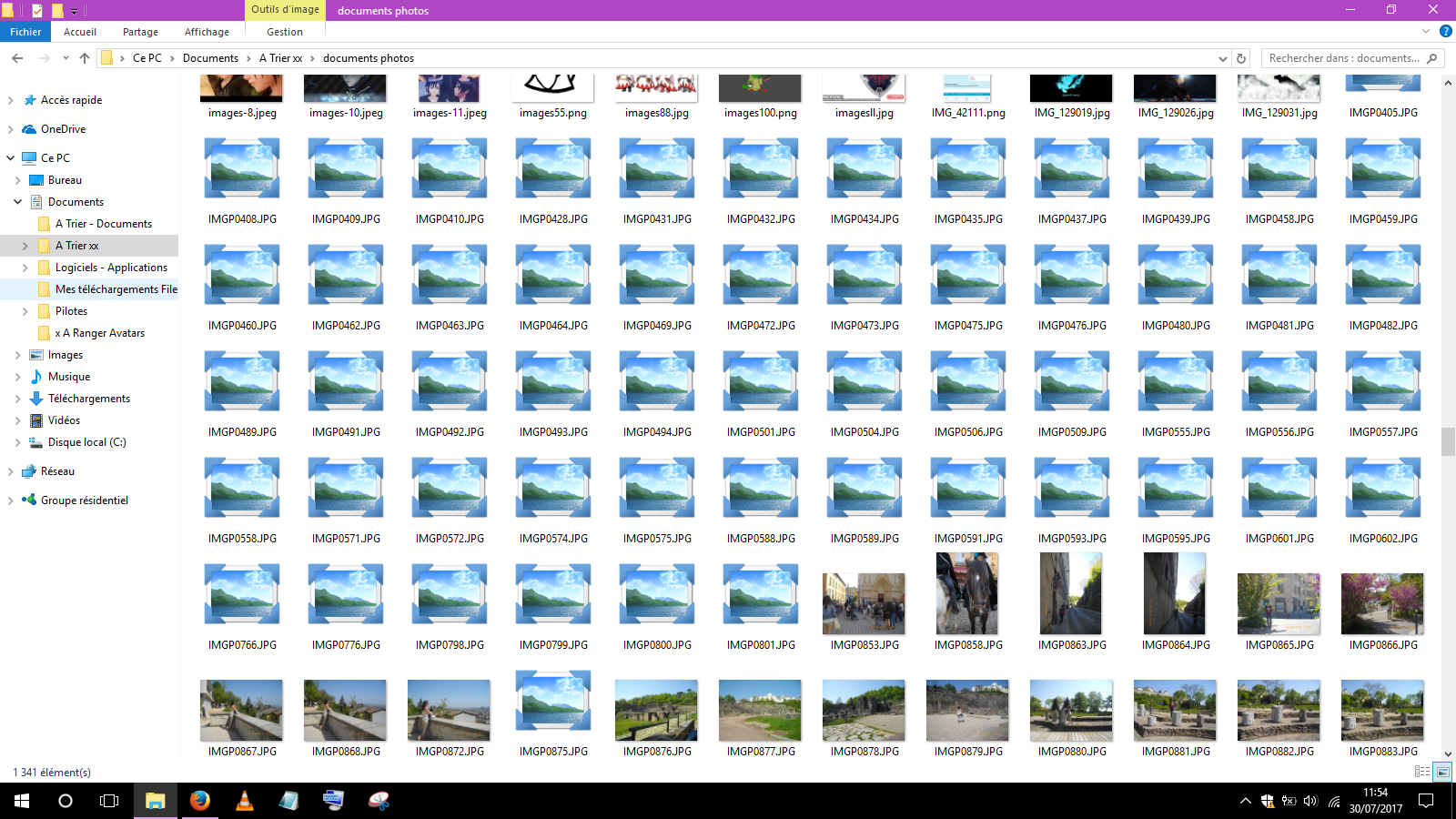The image size is (1456, 819).
Task: Click Documents in address breadcrumb
Action: (210, 58)
